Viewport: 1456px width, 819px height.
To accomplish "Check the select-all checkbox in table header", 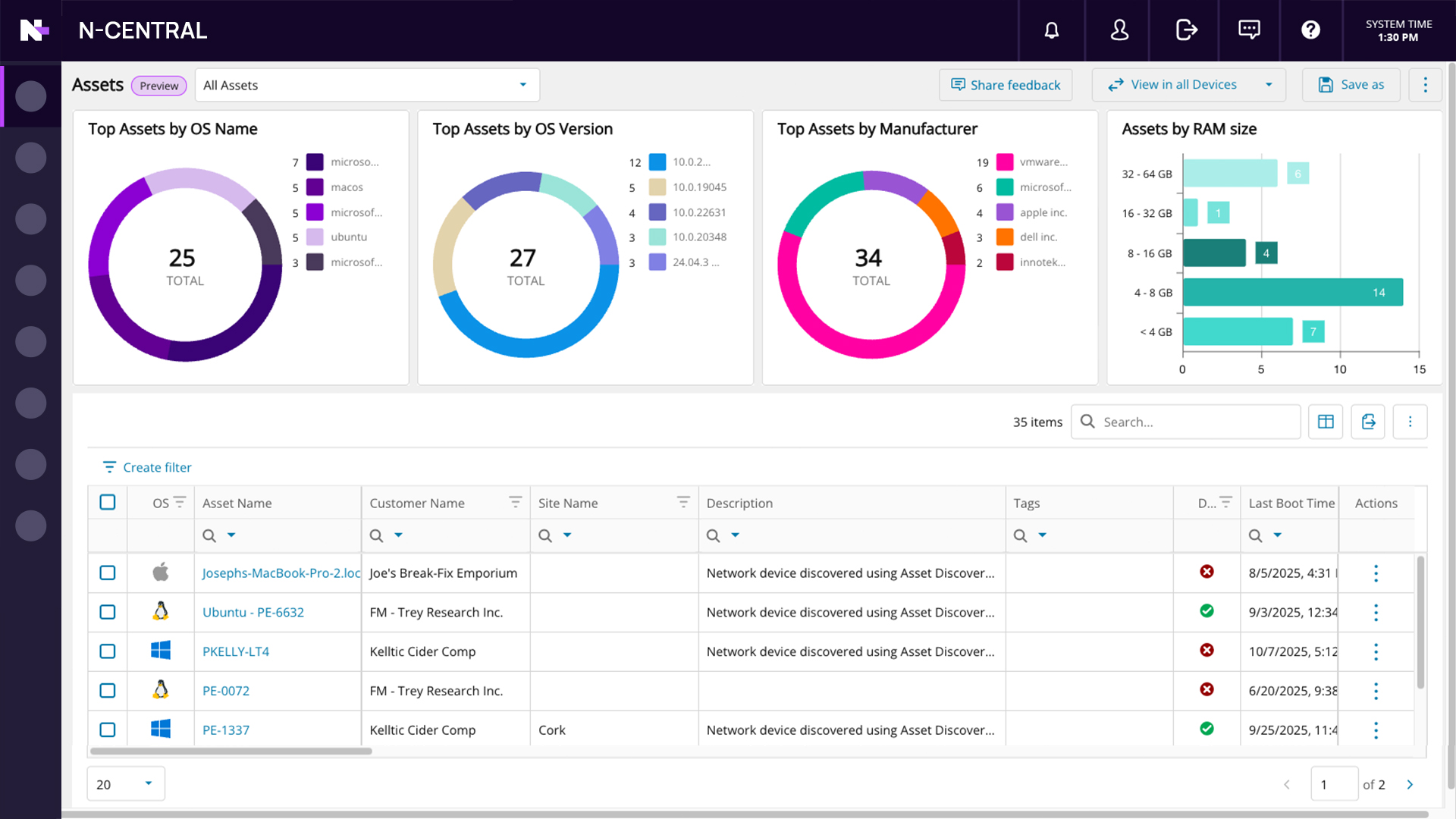I will pos(107,502).
